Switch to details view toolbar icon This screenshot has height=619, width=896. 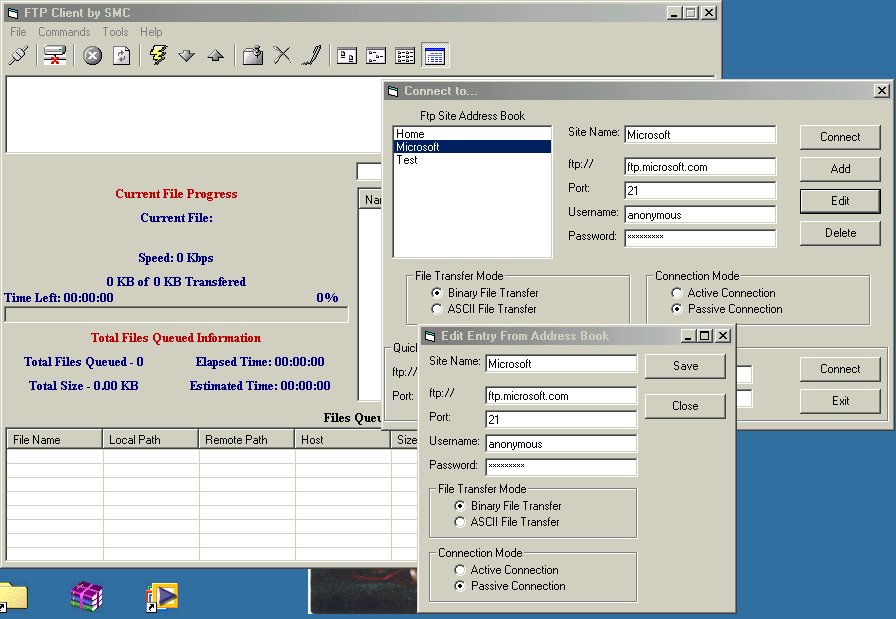pos(435,56)
